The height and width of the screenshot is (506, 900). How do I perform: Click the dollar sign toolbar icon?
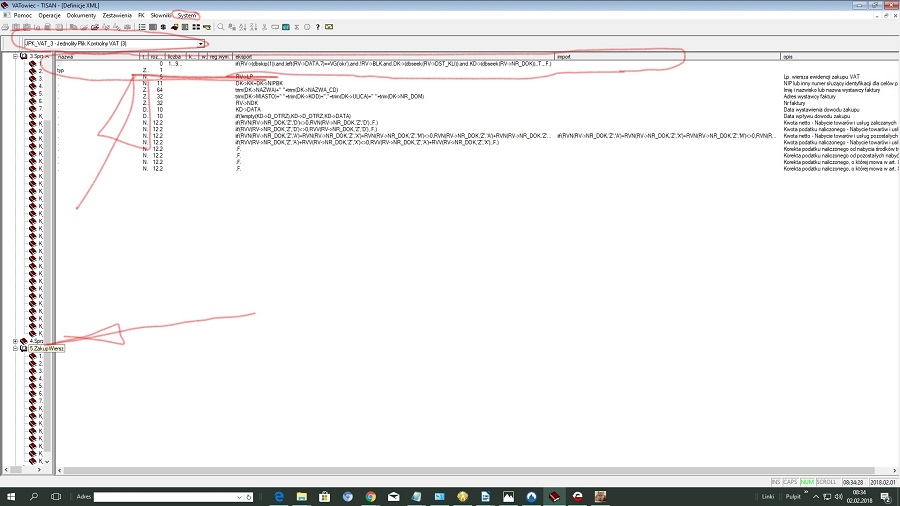163,27
